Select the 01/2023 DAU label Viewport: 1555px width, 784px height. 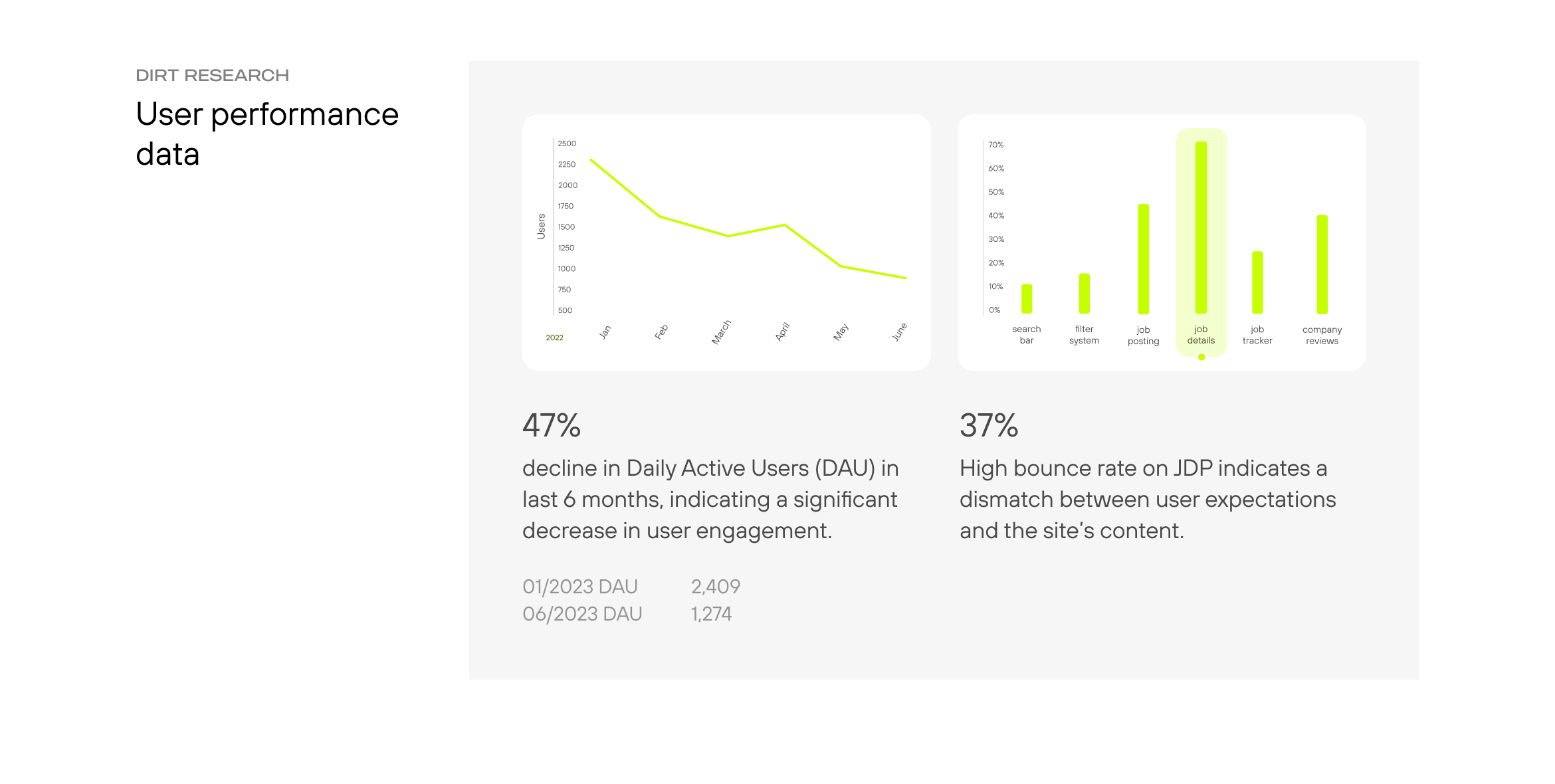[579, 587]
